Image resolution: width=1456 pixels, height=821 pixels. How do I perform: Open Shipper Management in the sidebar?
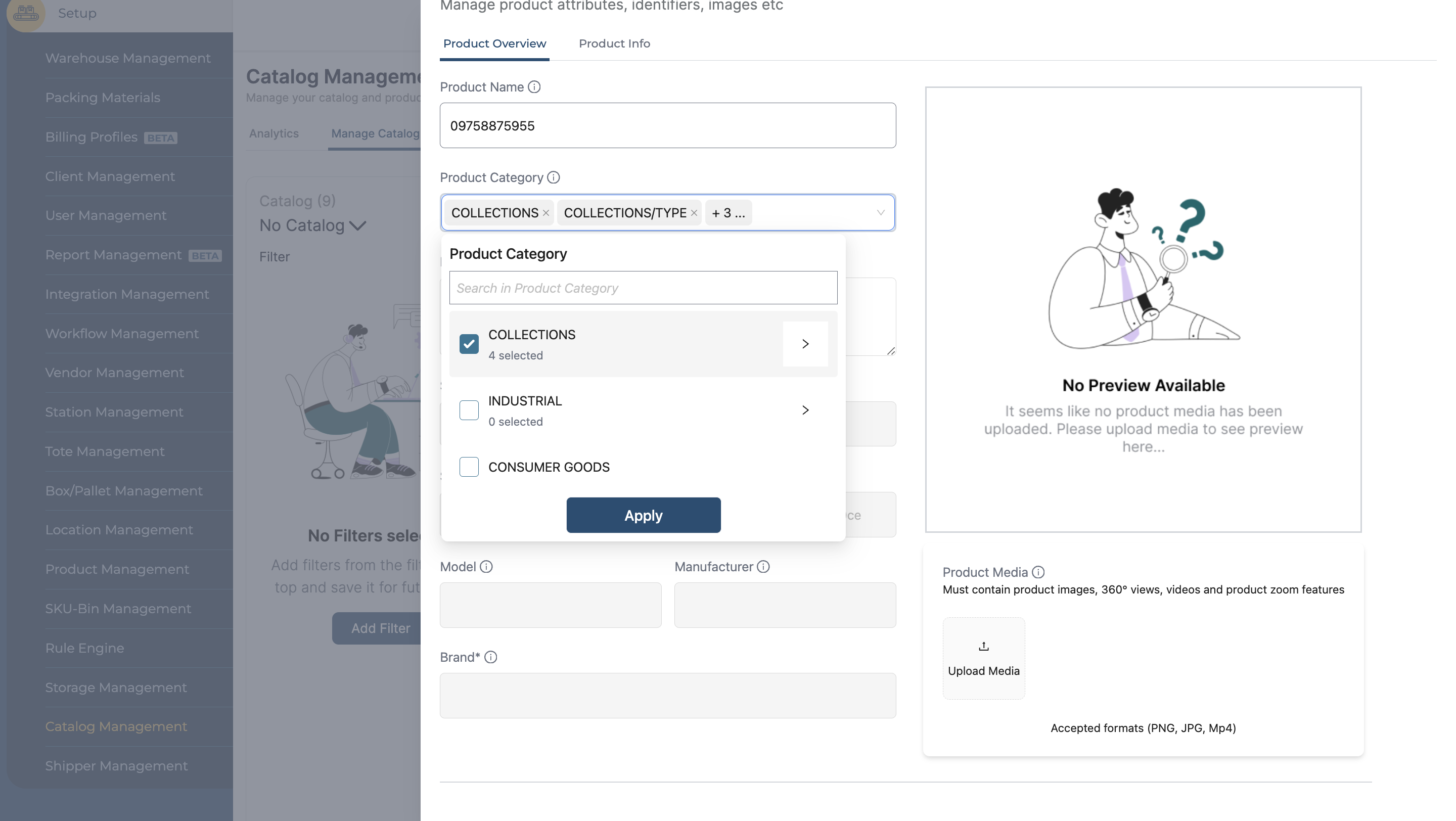[116, 766]
